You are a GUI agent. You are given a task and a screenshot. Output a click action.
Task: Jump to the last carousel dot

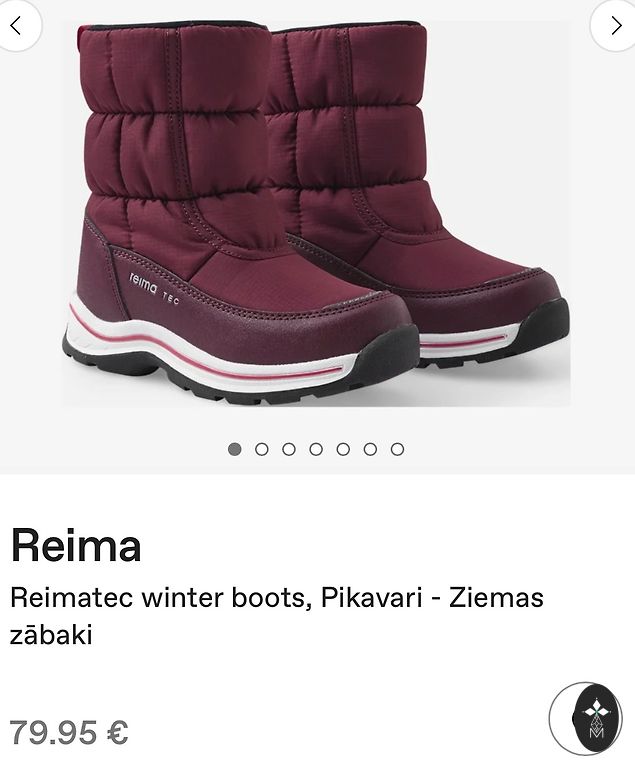coord(397,449)
